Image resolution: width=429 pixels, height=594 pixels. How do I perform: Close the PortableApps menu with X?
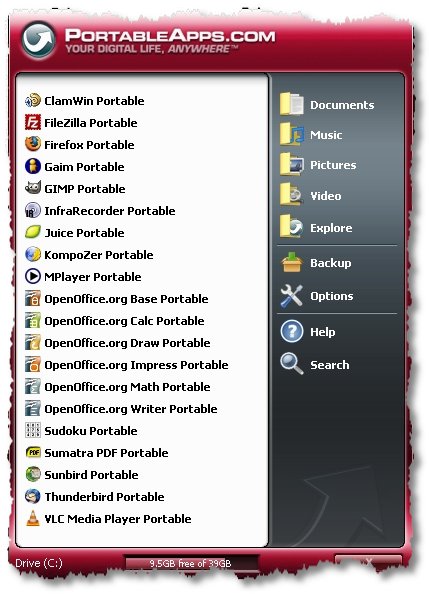[368, 562]
